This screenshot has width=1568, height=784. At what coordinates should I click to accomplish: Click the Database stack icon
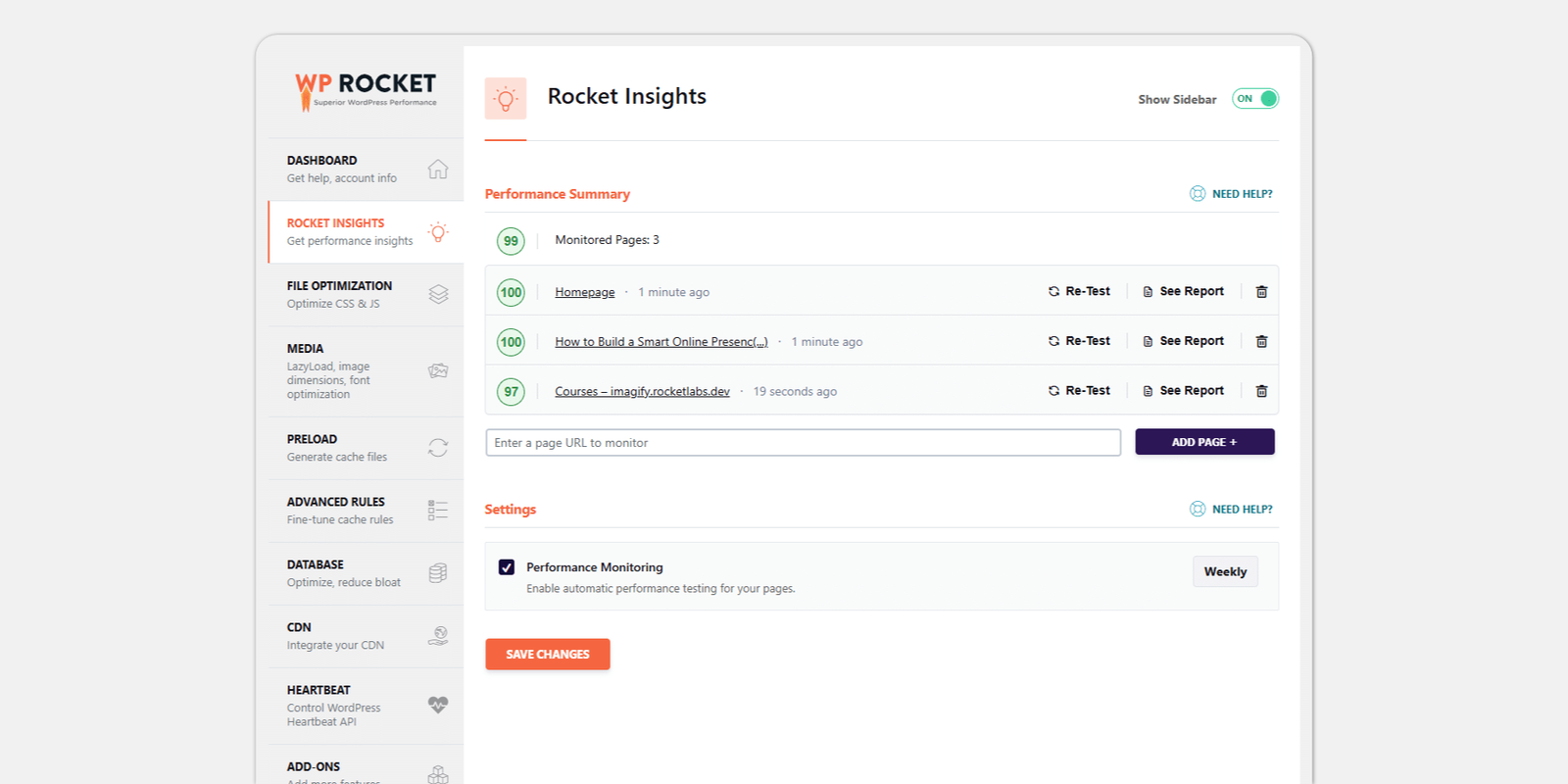tap(438, 573)
